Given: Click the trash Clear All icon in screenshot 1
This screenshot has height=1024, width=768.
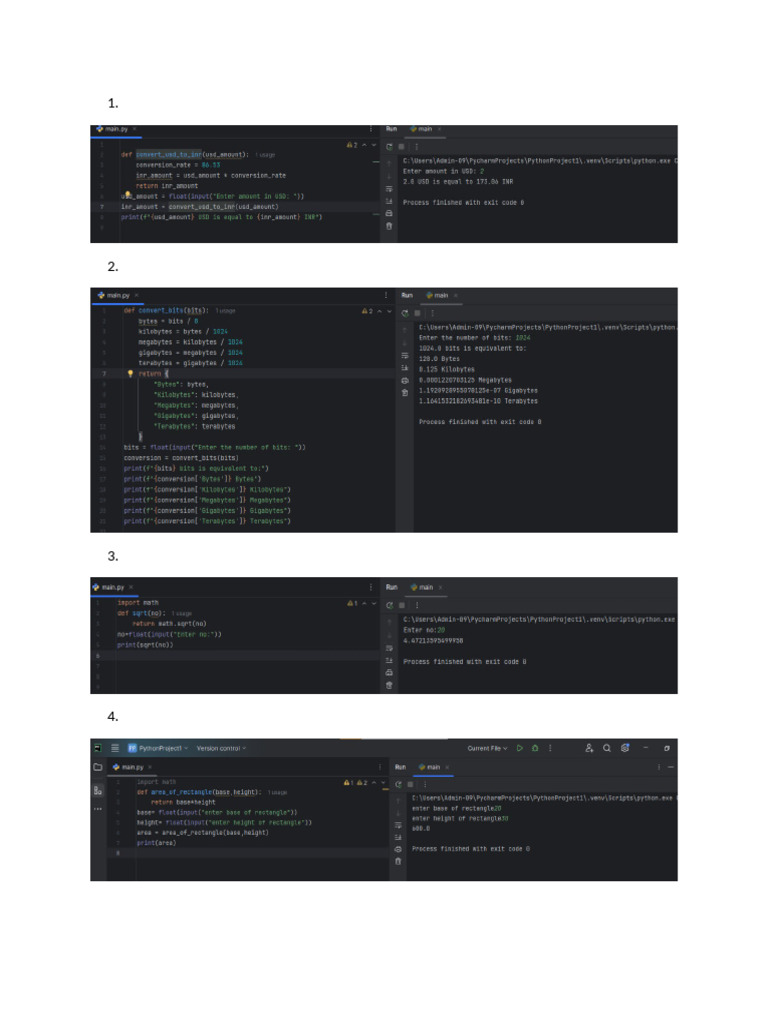Looking at the screenshot, I should [x=389, y=226].
